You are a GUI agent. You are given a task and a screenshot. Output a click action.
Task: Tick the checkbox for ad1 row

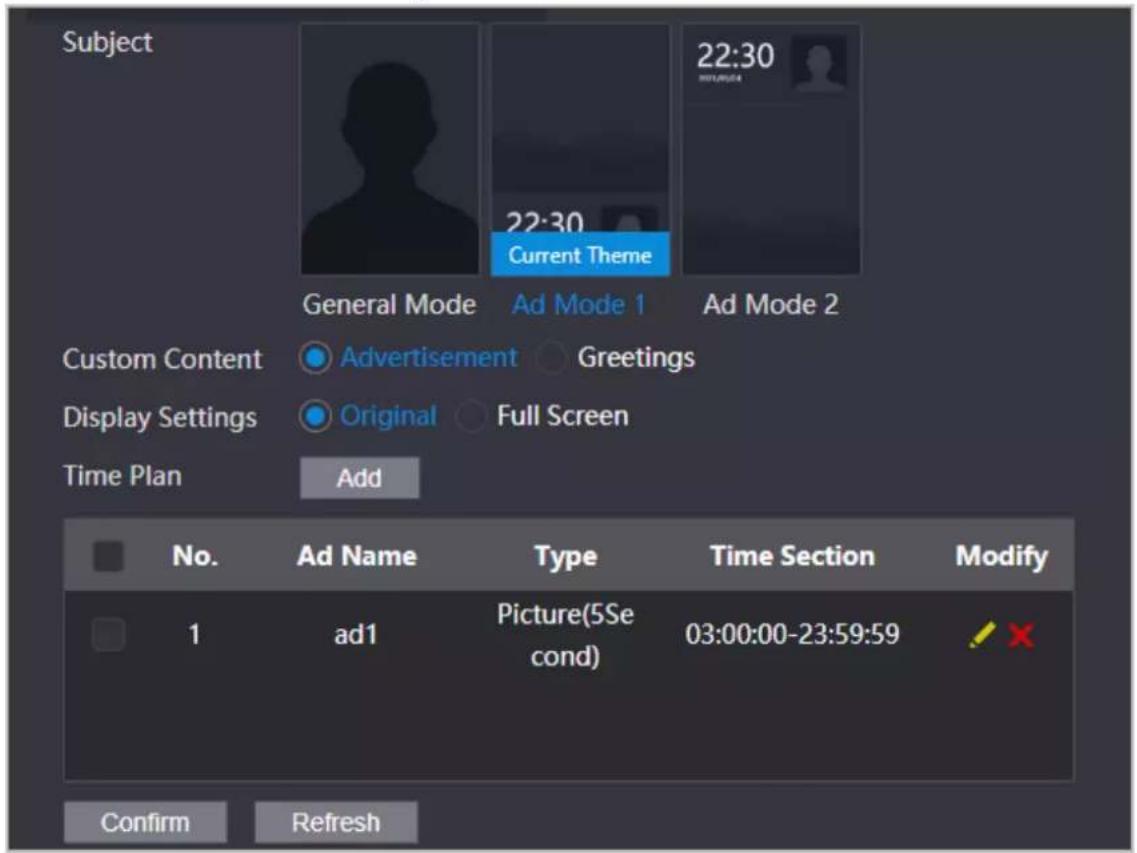[109, 634]
